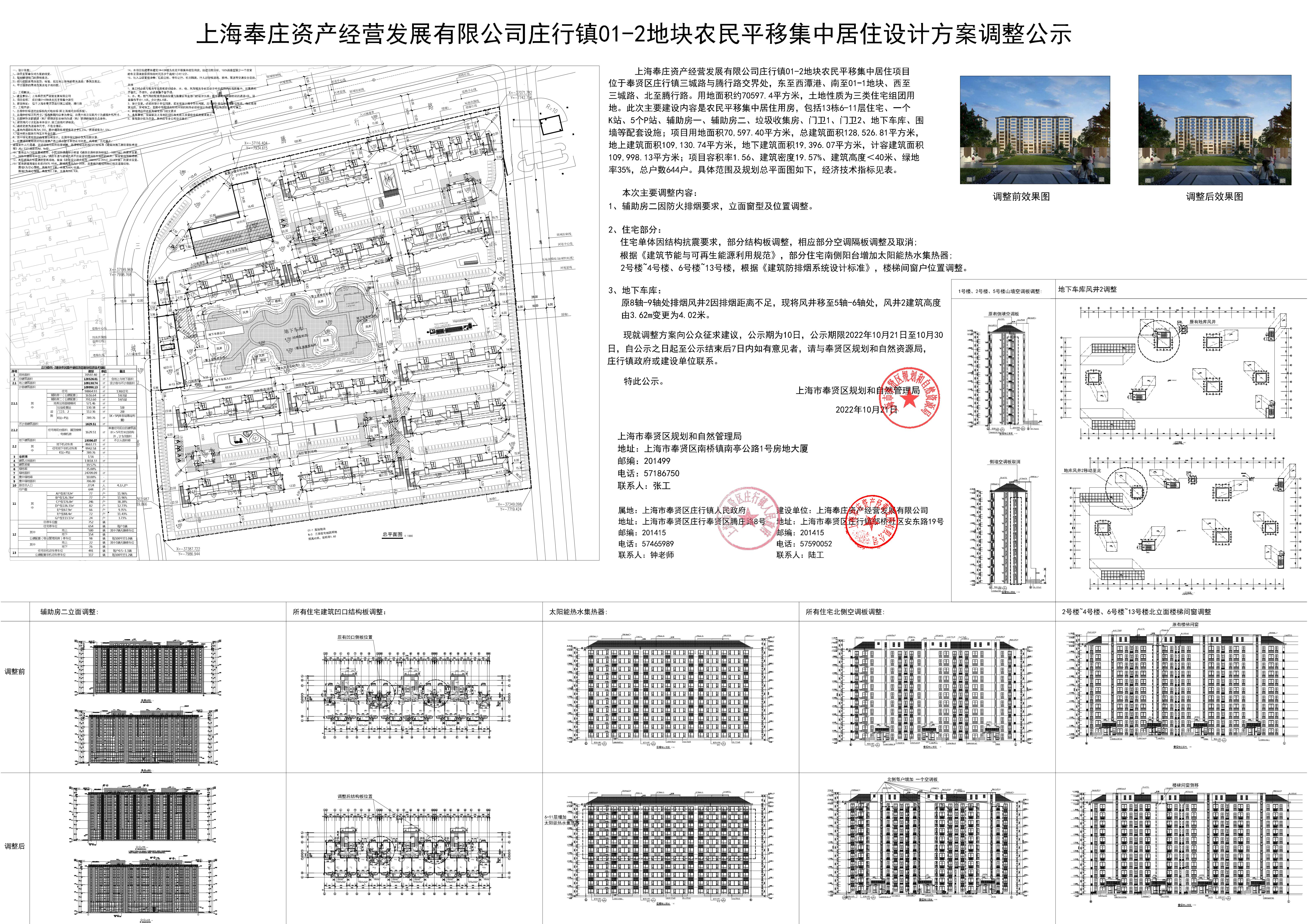Click the 建设单位 company name line
Screen dimensions: 1308x924
(852, 510)
